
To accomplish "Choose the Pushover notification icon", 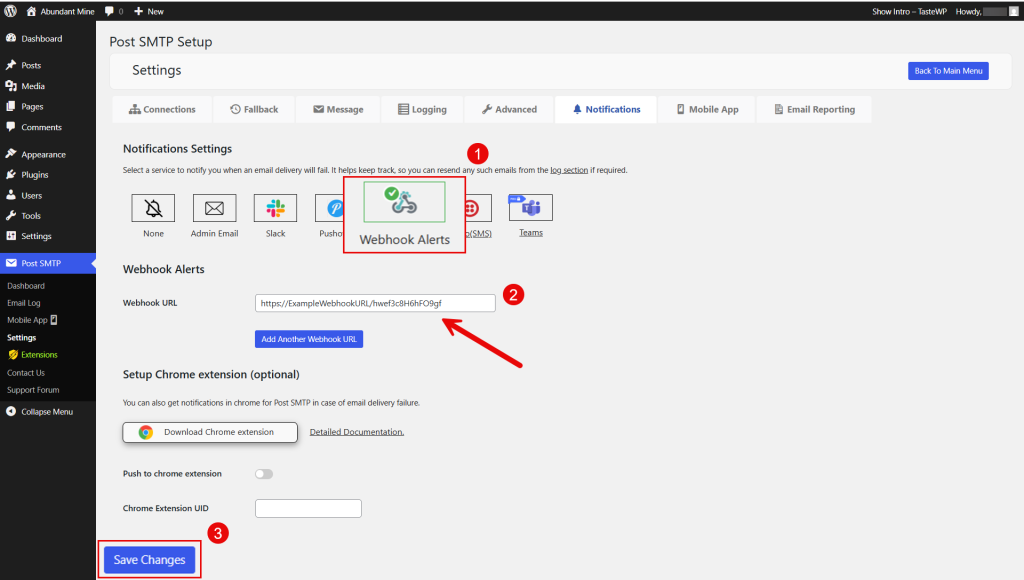I will (x=329, y=208).
